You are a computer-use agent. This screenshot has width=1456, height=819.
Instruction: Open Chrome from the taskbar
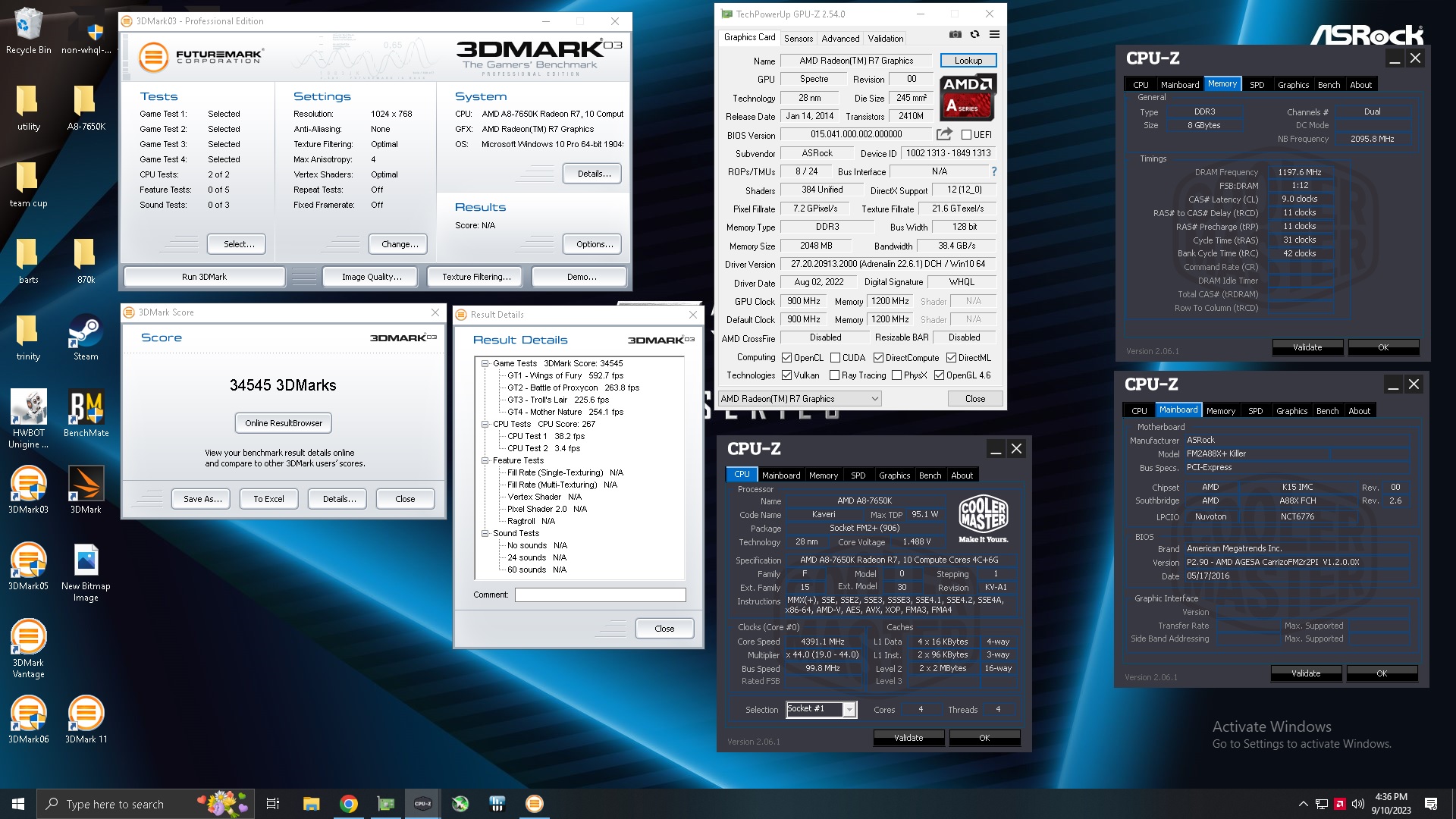point(349,804)
